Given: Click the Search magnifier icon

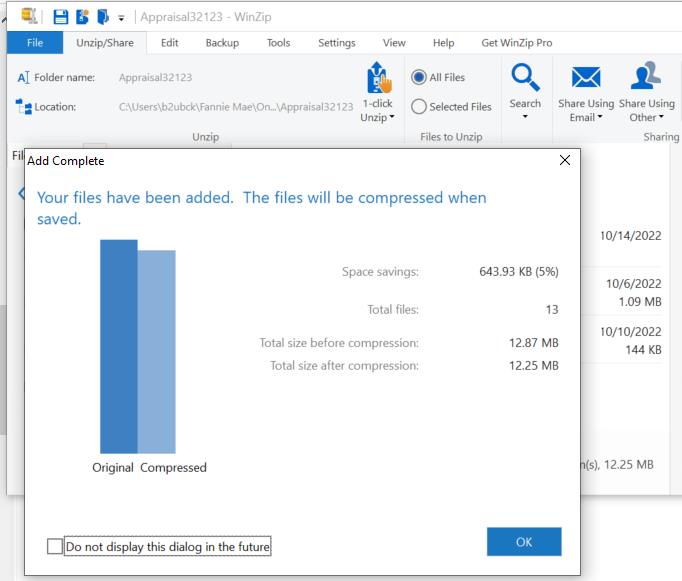Looking at the screenshot, I should 525,77.
